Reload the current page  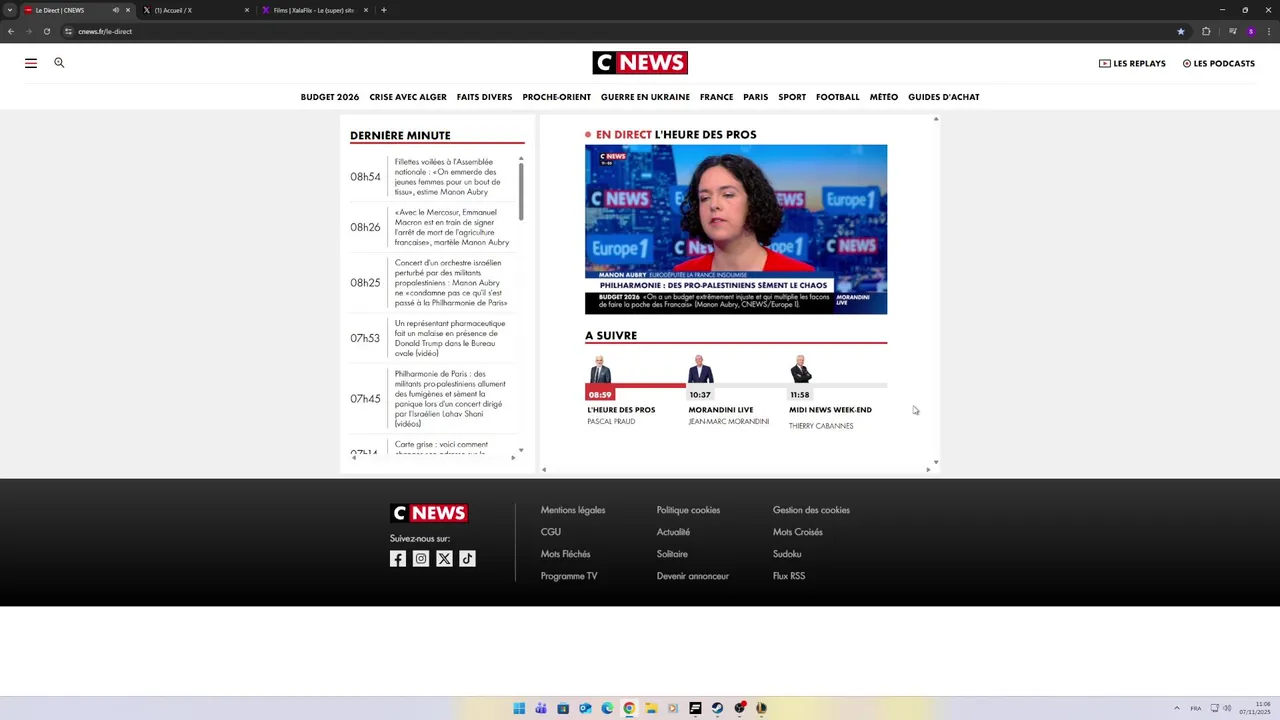[x=46, y=31]
